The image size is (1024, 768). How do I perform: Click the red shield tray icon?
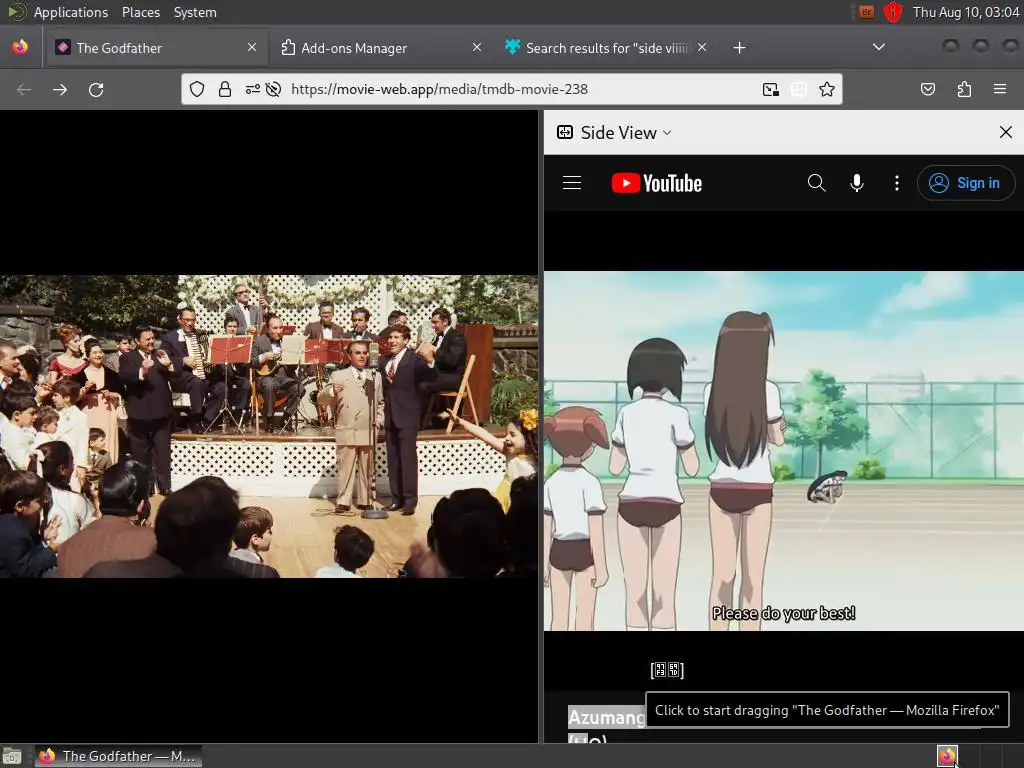pyautogui.click(x=893, y=12)
